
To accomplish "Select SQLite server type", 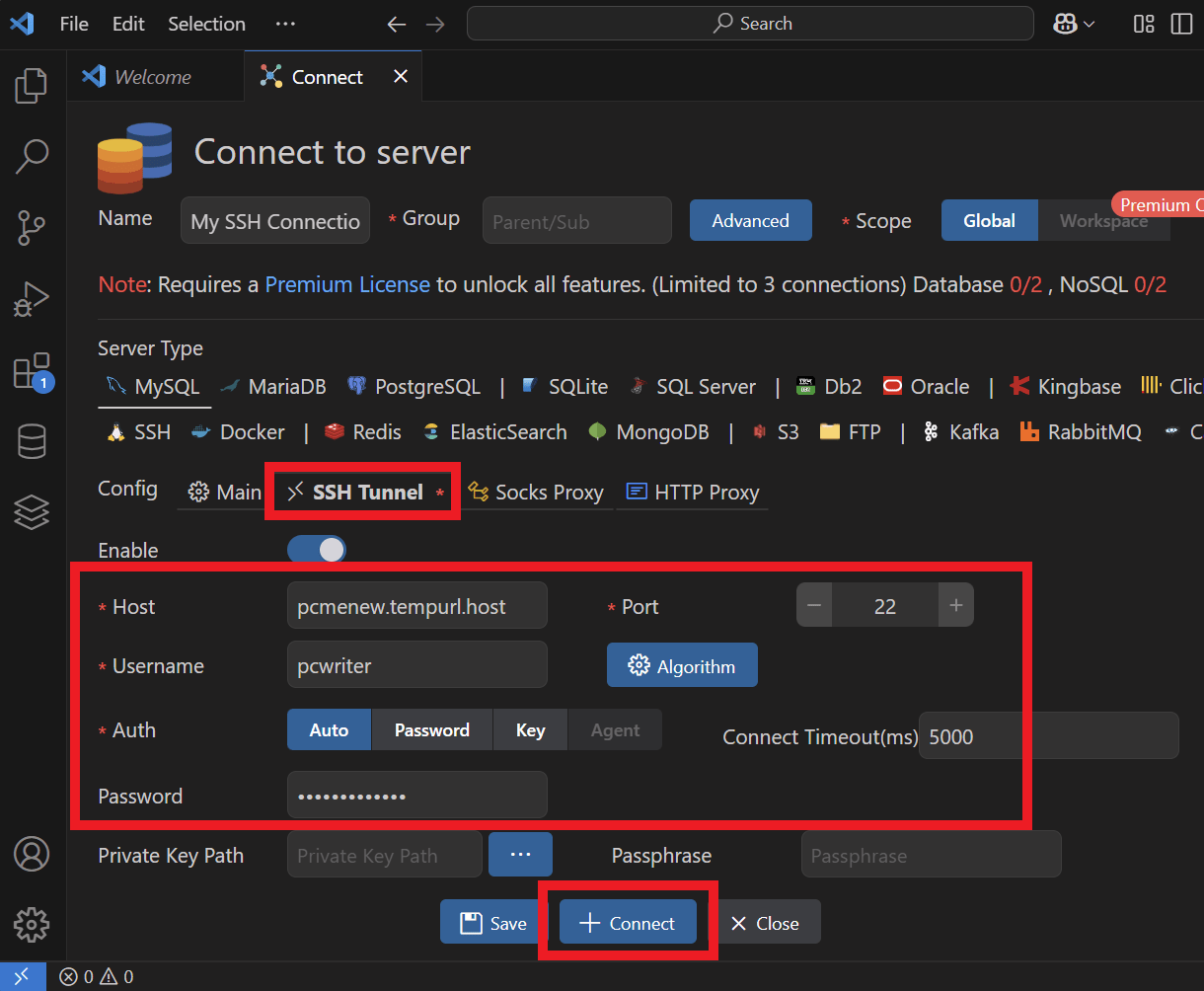I will coord(564,387).
